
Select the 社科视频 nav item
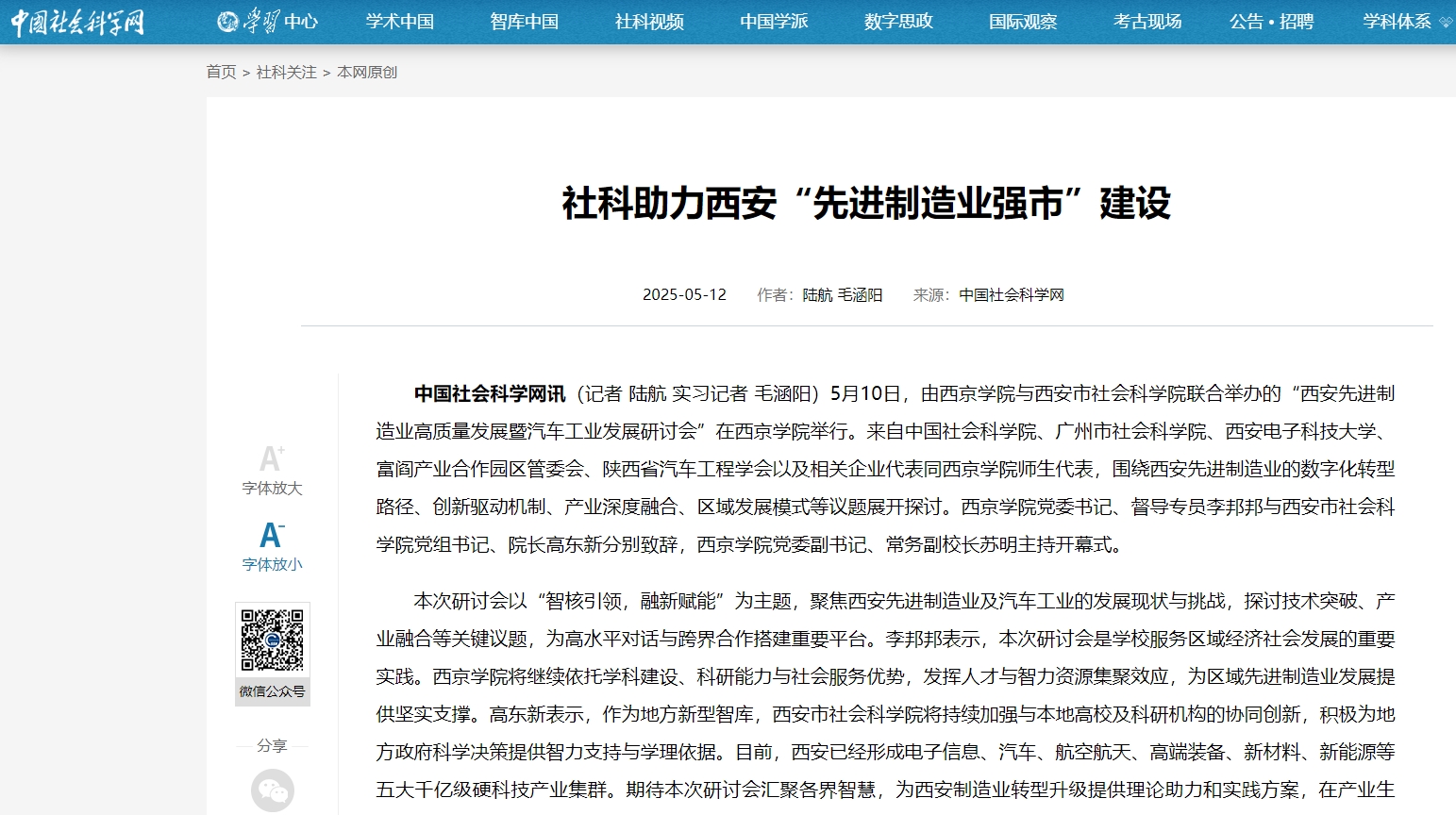tap(649, 21)
